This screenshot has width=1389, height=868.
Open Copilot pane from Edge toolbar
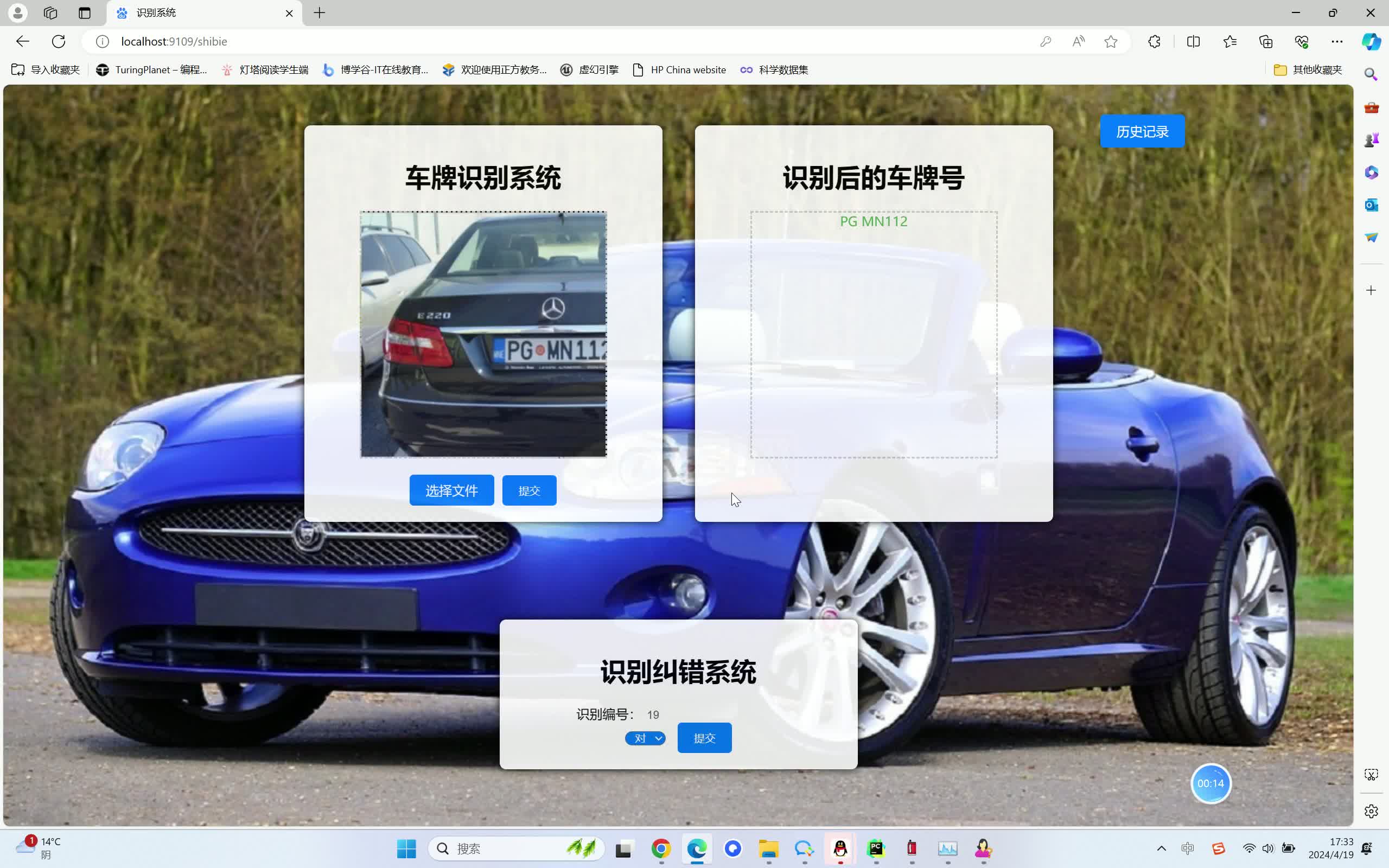(1371, 41)
